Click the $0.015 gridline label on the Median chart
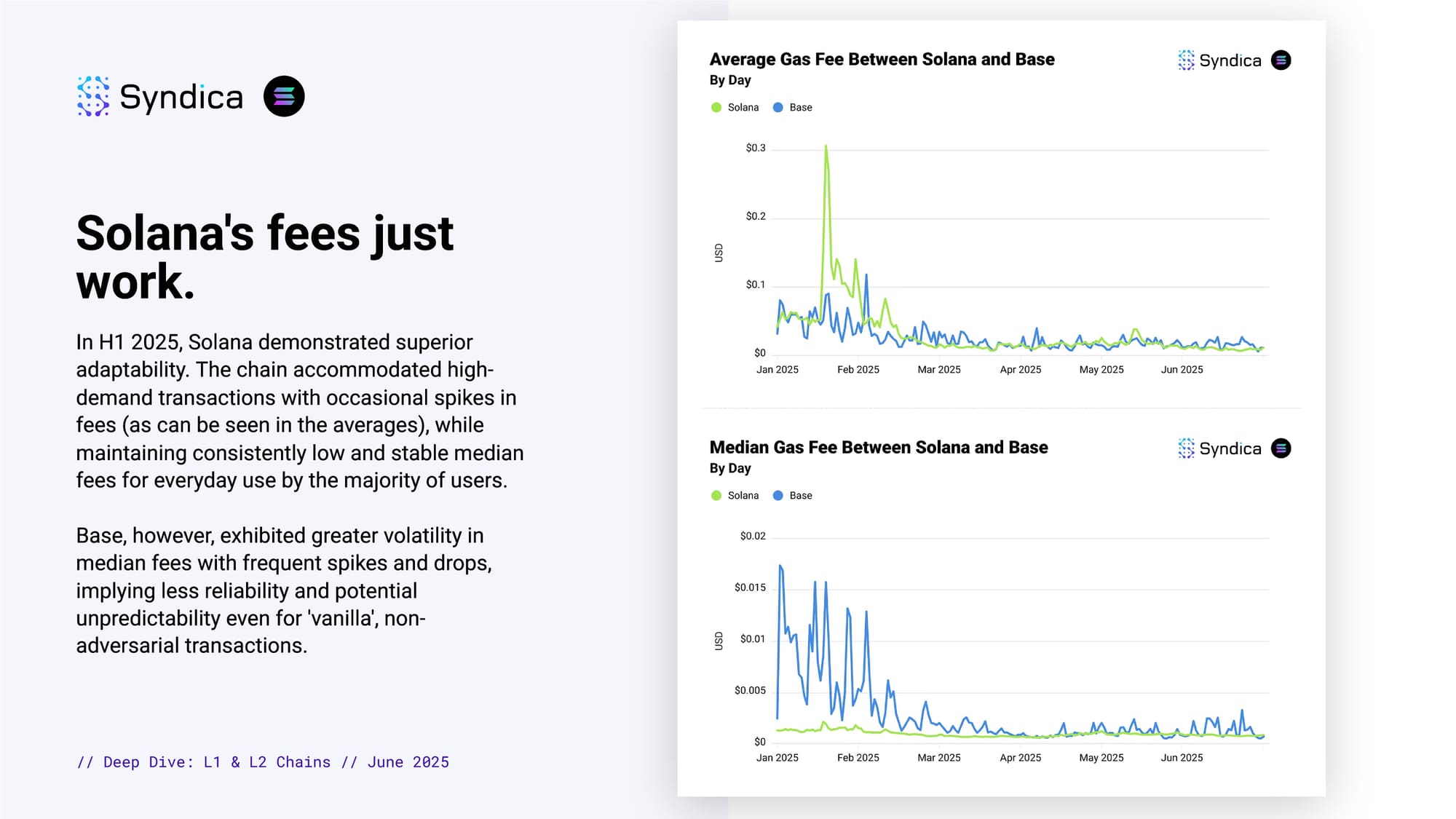 click(x=750, y=587)
